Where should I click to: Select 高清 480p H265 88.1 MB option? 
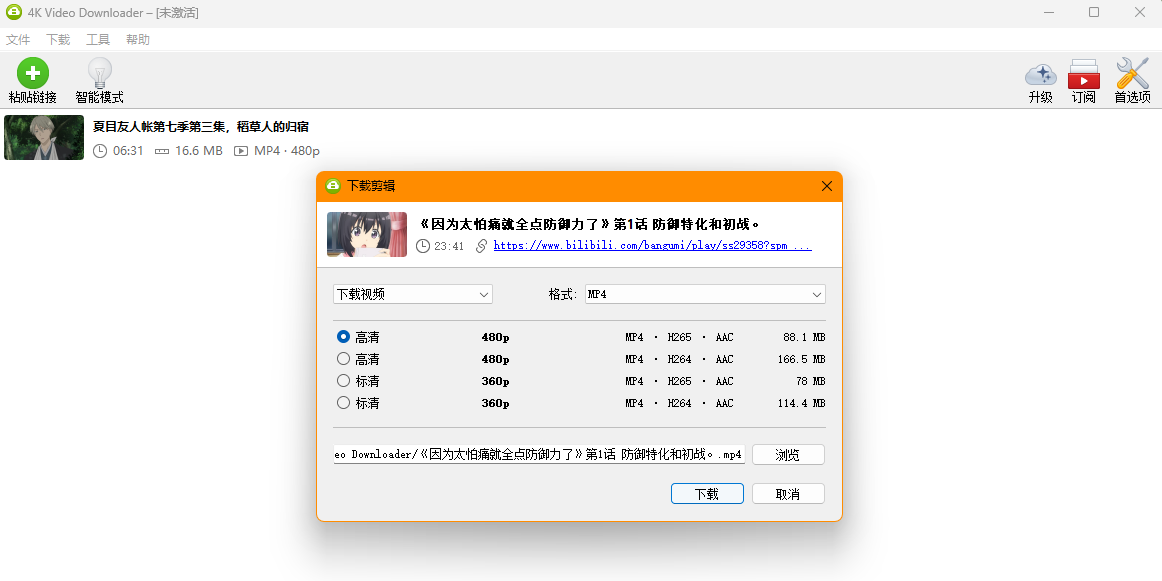(344, 337)
